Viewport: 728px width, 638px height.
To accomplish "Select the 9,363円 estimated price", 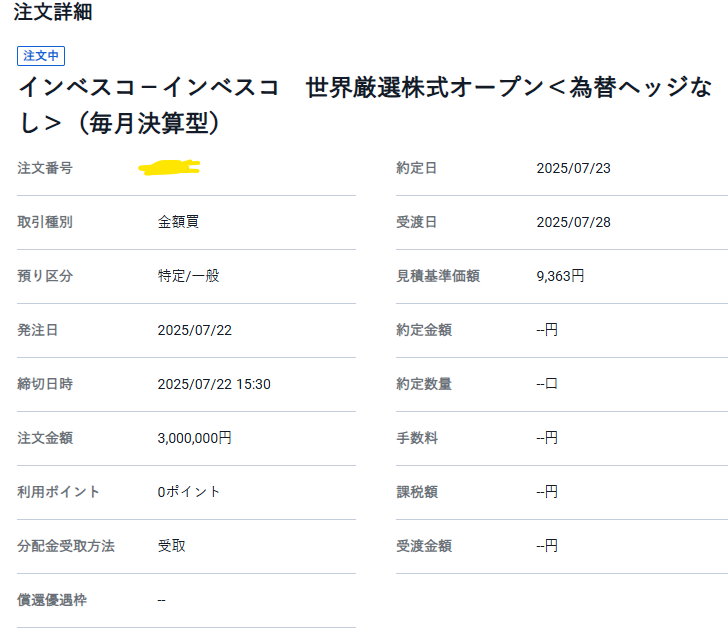I will (x=560, y=276).
